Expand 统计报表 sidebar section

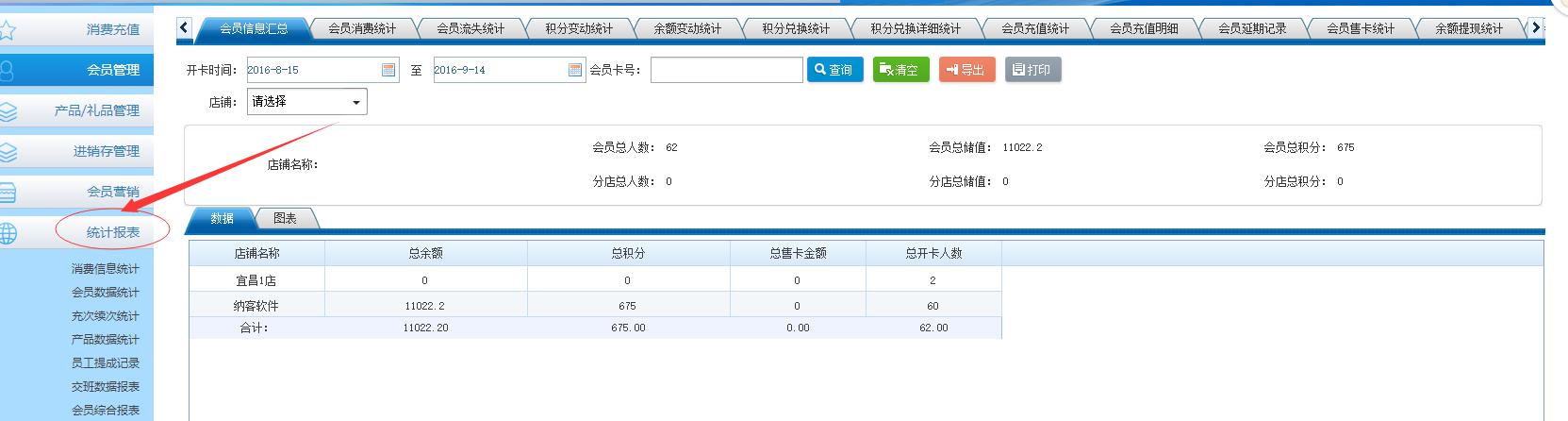(112, 232)
